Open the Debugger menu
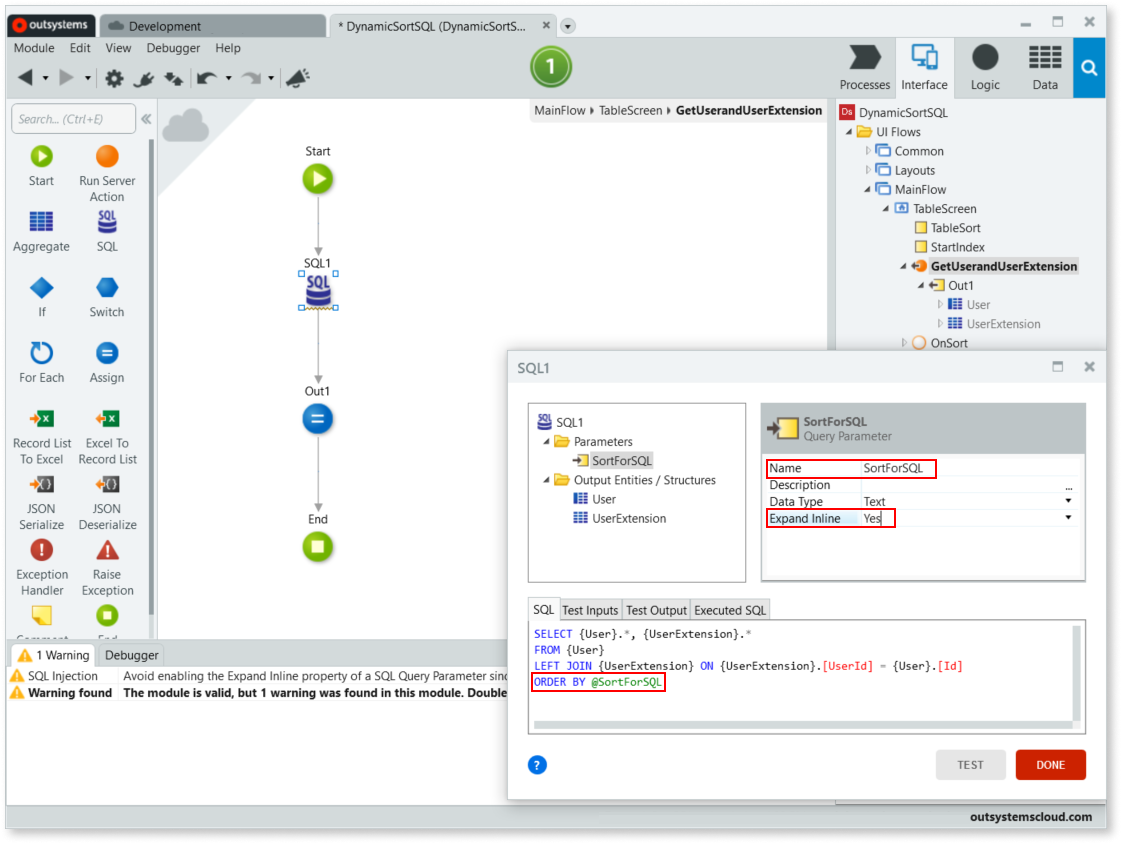This screenshot has height=844, width=1122. pos(173,48)
